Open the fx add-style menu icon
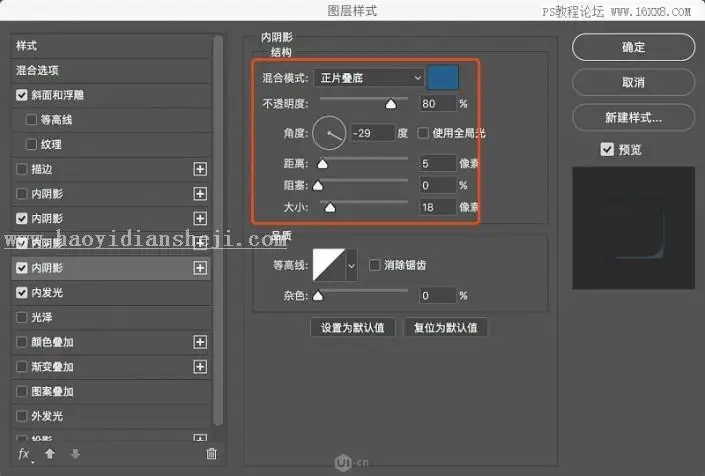This screenshot has height=476, width=705. [x=24, y=454]
